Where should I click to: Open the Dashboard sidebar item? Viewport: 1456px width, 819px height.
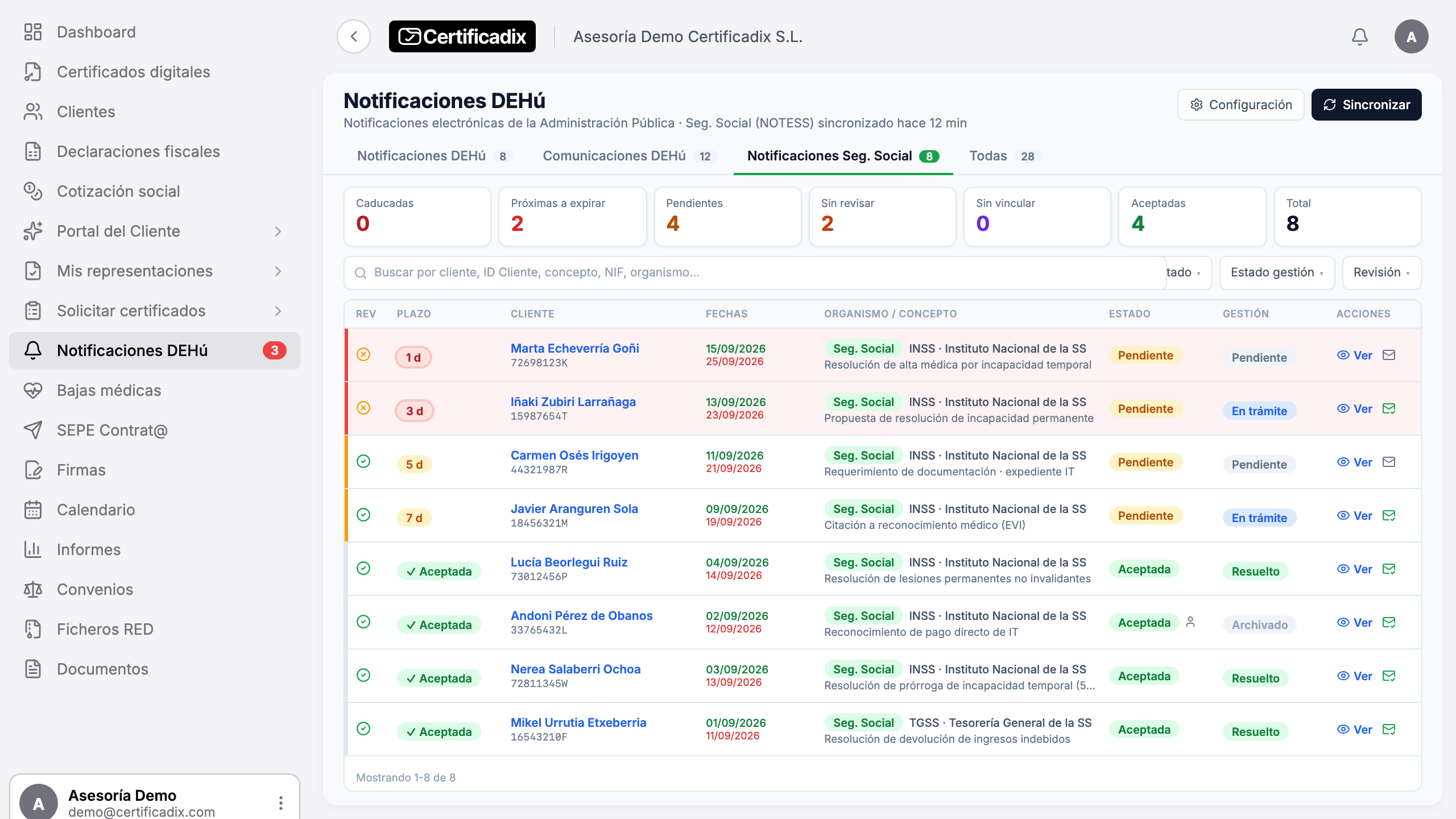coord(155,32)
